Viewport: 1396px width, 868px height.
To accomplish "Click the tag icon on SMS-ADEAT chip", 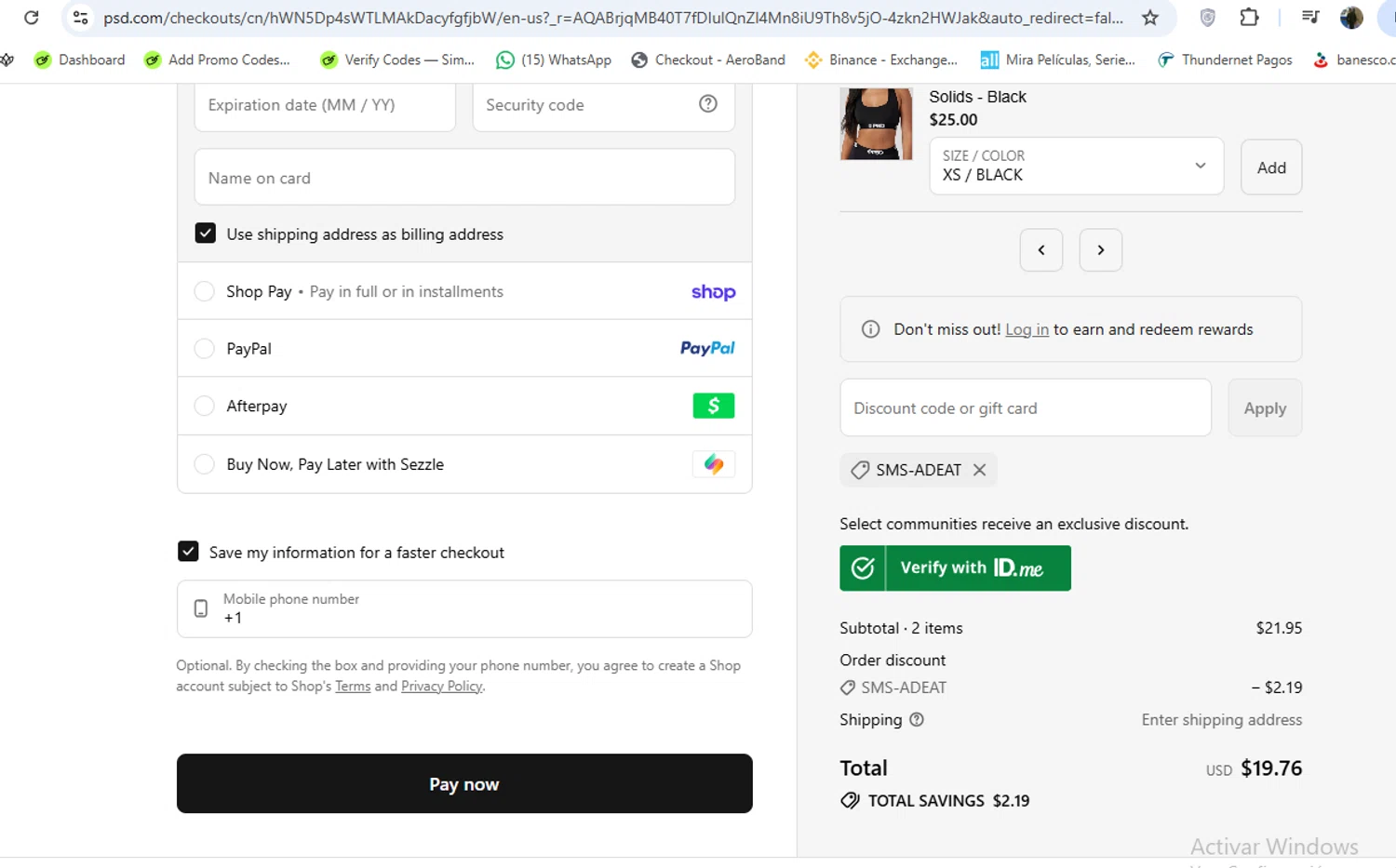I will pos(860,470).
